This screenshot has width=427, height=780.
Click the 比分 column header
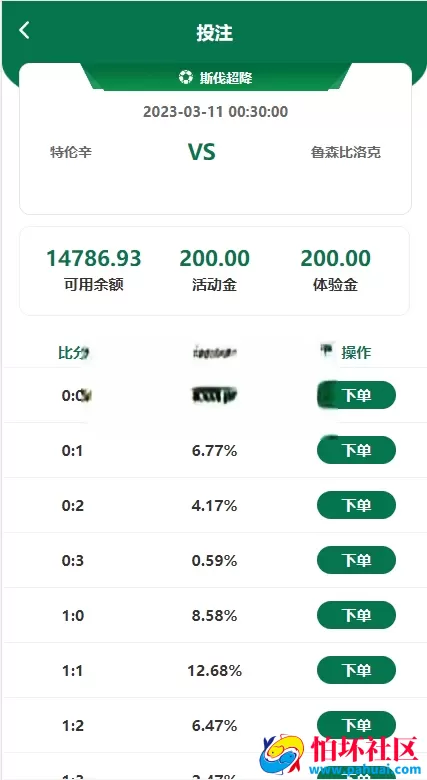(73, 353)
